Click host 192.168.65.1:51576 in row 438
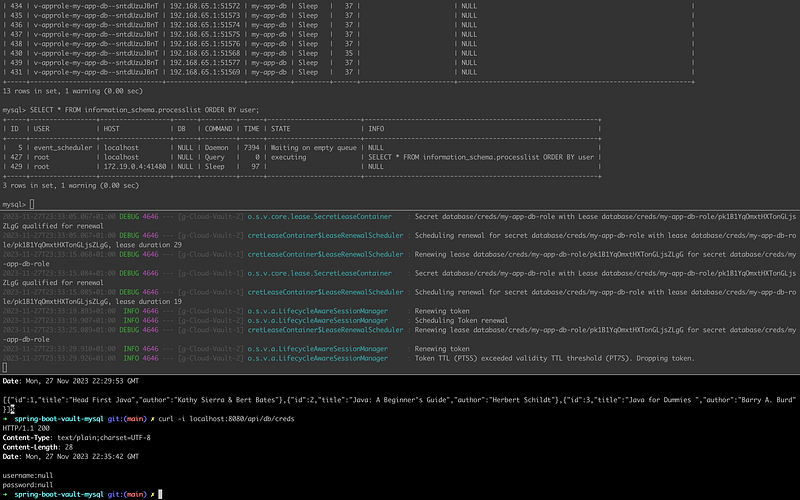Screen dimensions: 800x500 (205, 44)
